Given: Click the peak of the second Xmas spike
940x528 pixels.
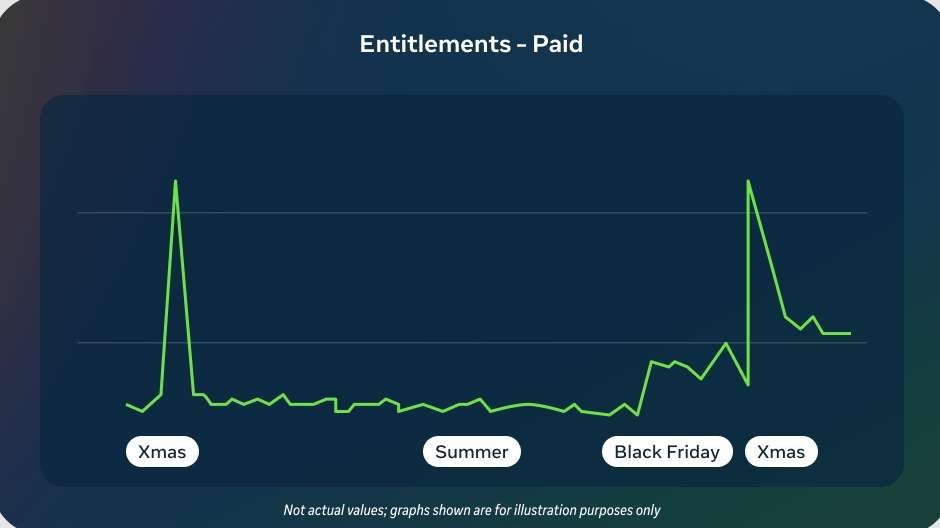Looking at the screenshot, I should [748, 181].
